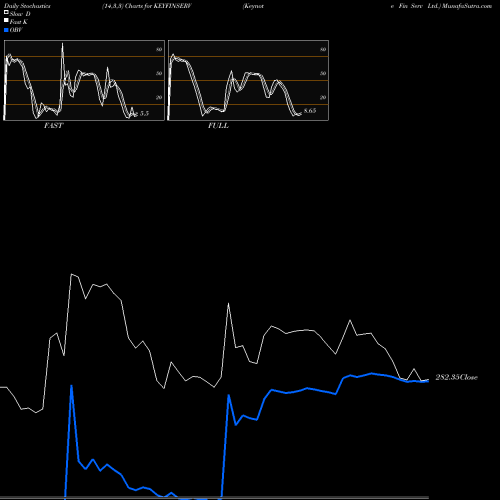Screen dimensions: 500x500
Task: Click the Slow D legend swatch
Action: pos(6,12)
